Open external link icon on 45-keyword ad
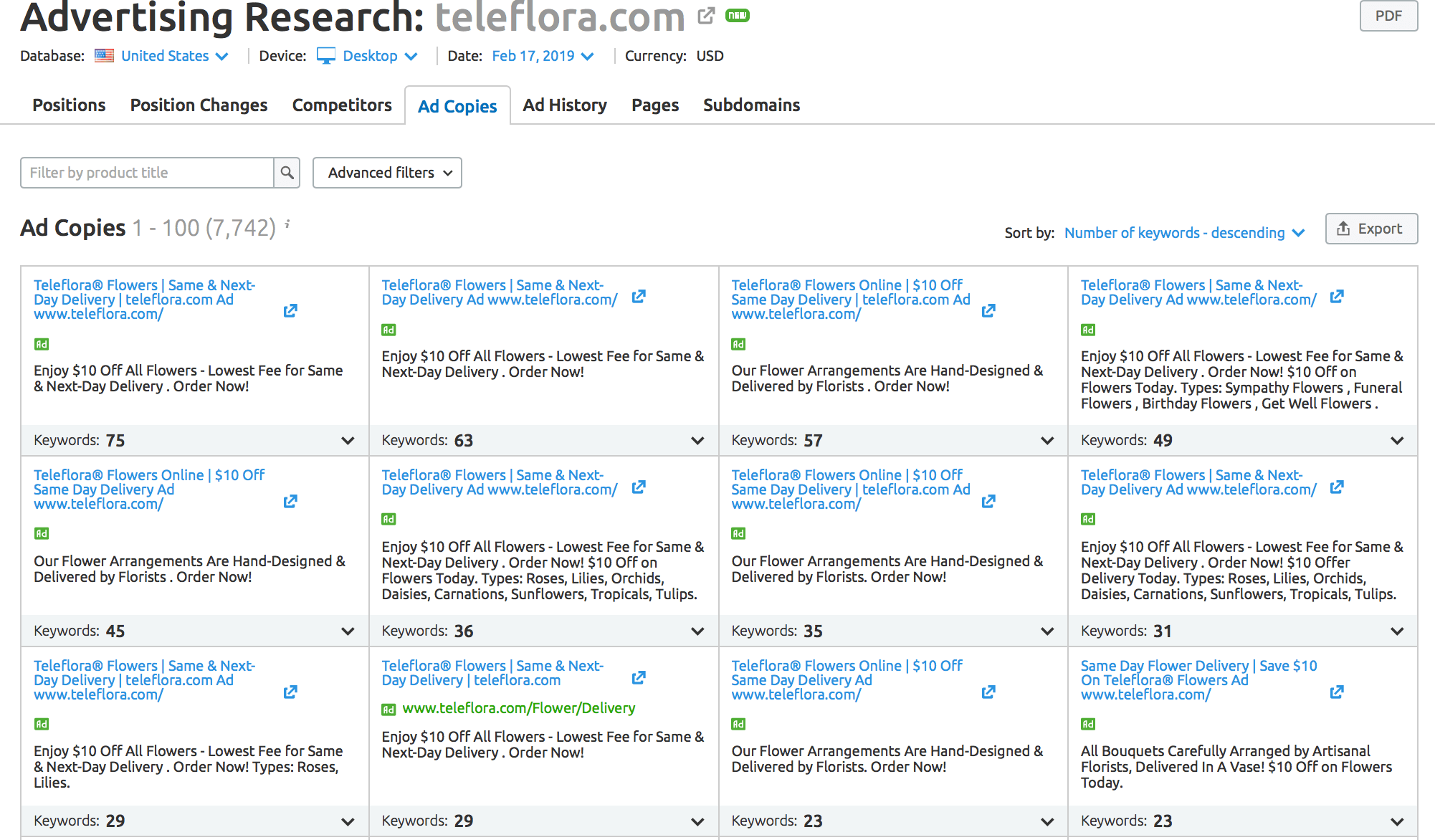Screen dimensions: 1435x840 (290, 501)
